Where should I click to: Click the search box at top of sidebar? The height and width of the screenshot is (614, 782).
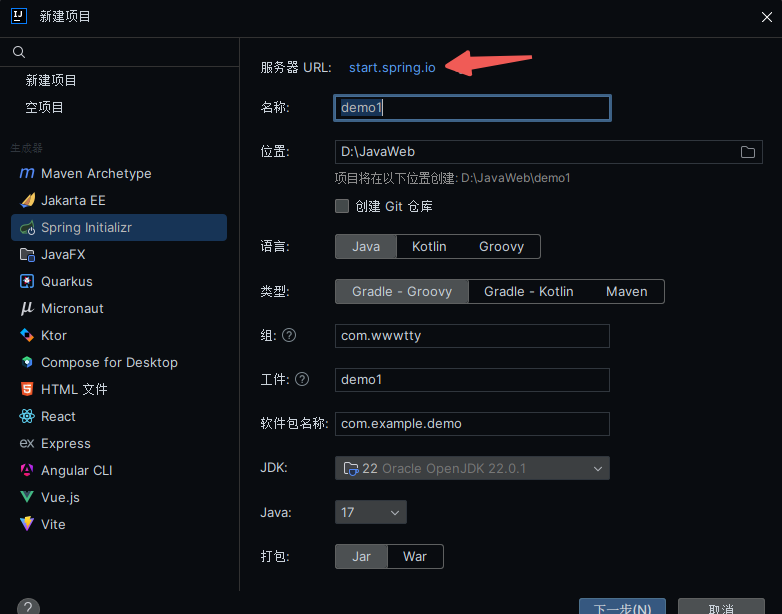(120, 52)
